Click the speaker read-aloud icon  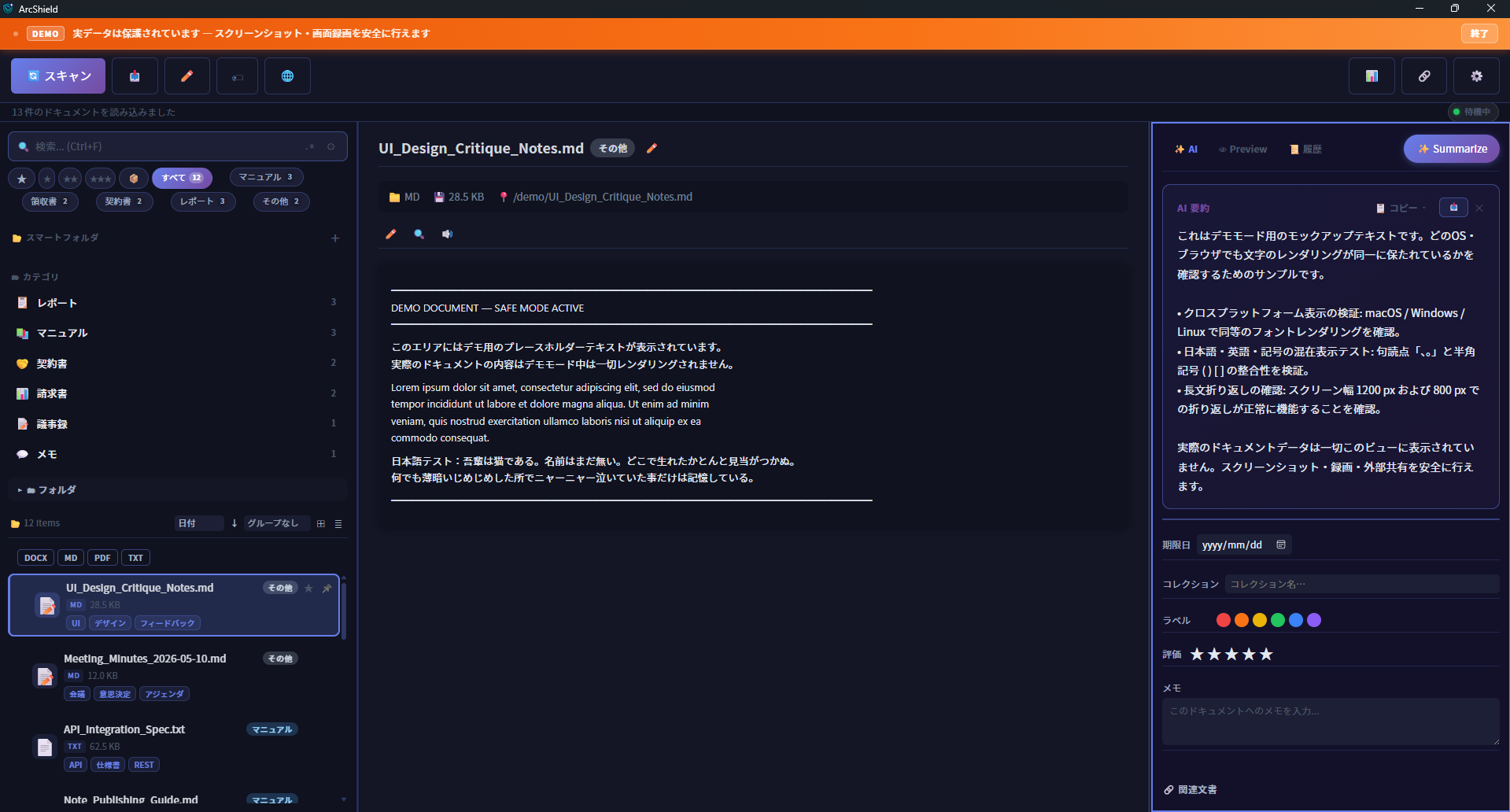point(447,234)
